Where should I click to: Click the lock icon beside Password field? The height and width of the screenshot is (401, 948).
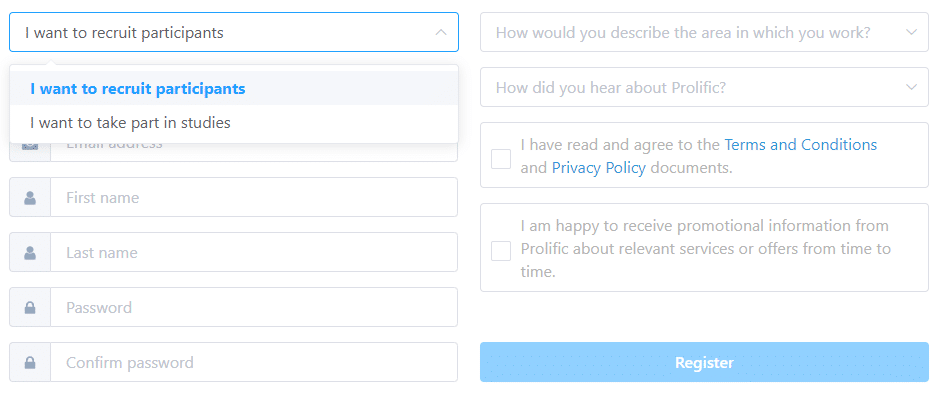pyautogui.click(x=30, y=308)
